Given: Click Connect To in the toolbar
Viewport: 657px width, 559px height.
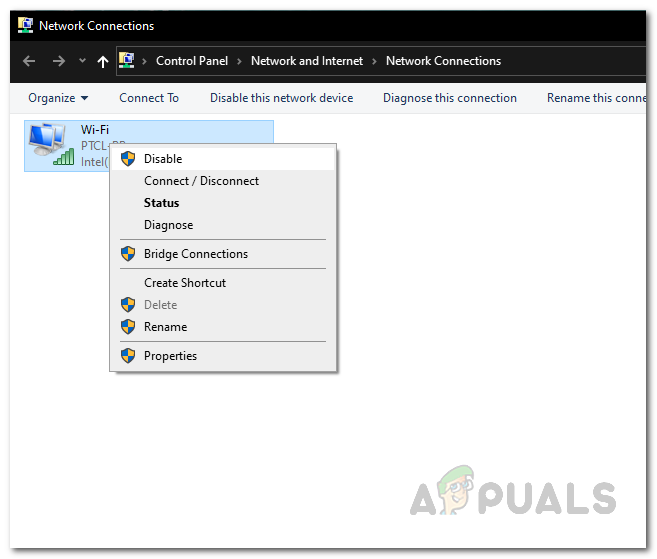Looking at the screenshot, I should pyautogui.click(x=149, y=98).
